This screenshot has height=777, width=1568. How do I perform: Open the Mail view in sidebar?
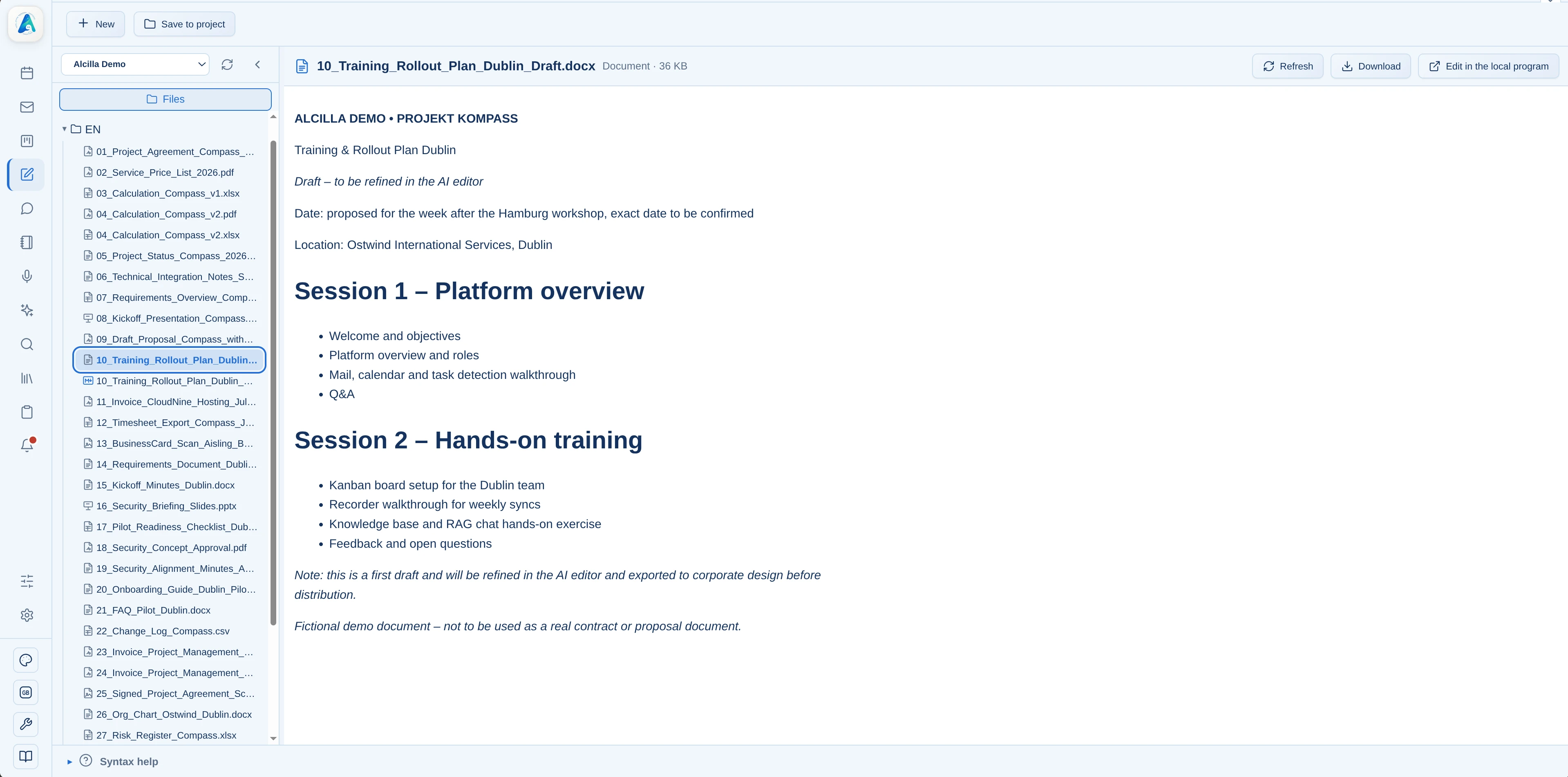point(27,107)
